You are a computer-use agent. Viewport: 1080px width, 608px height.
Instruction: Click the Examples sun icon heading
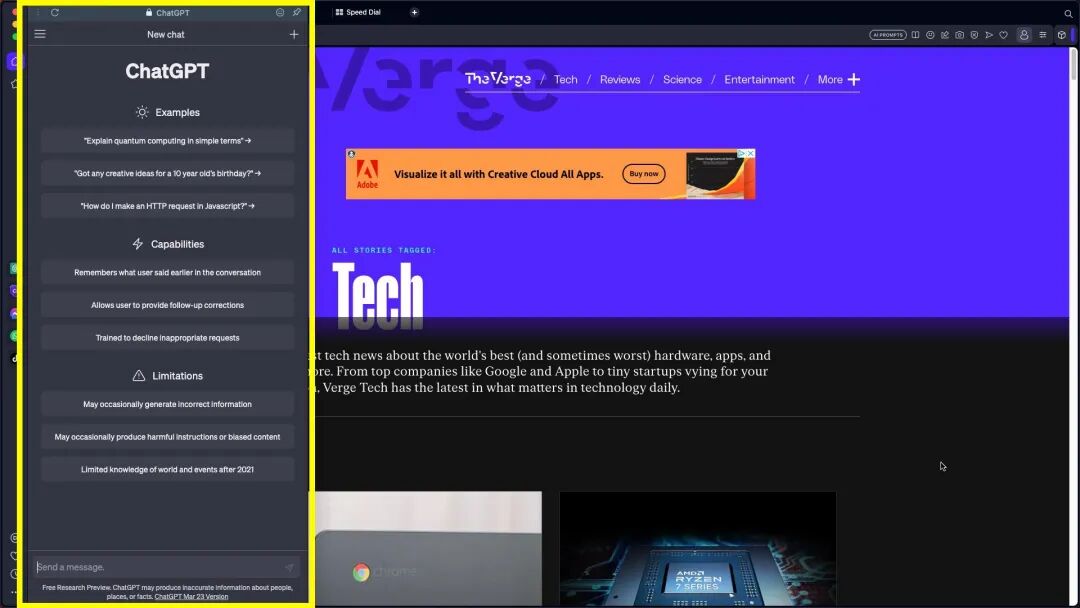tap(142, 112)
